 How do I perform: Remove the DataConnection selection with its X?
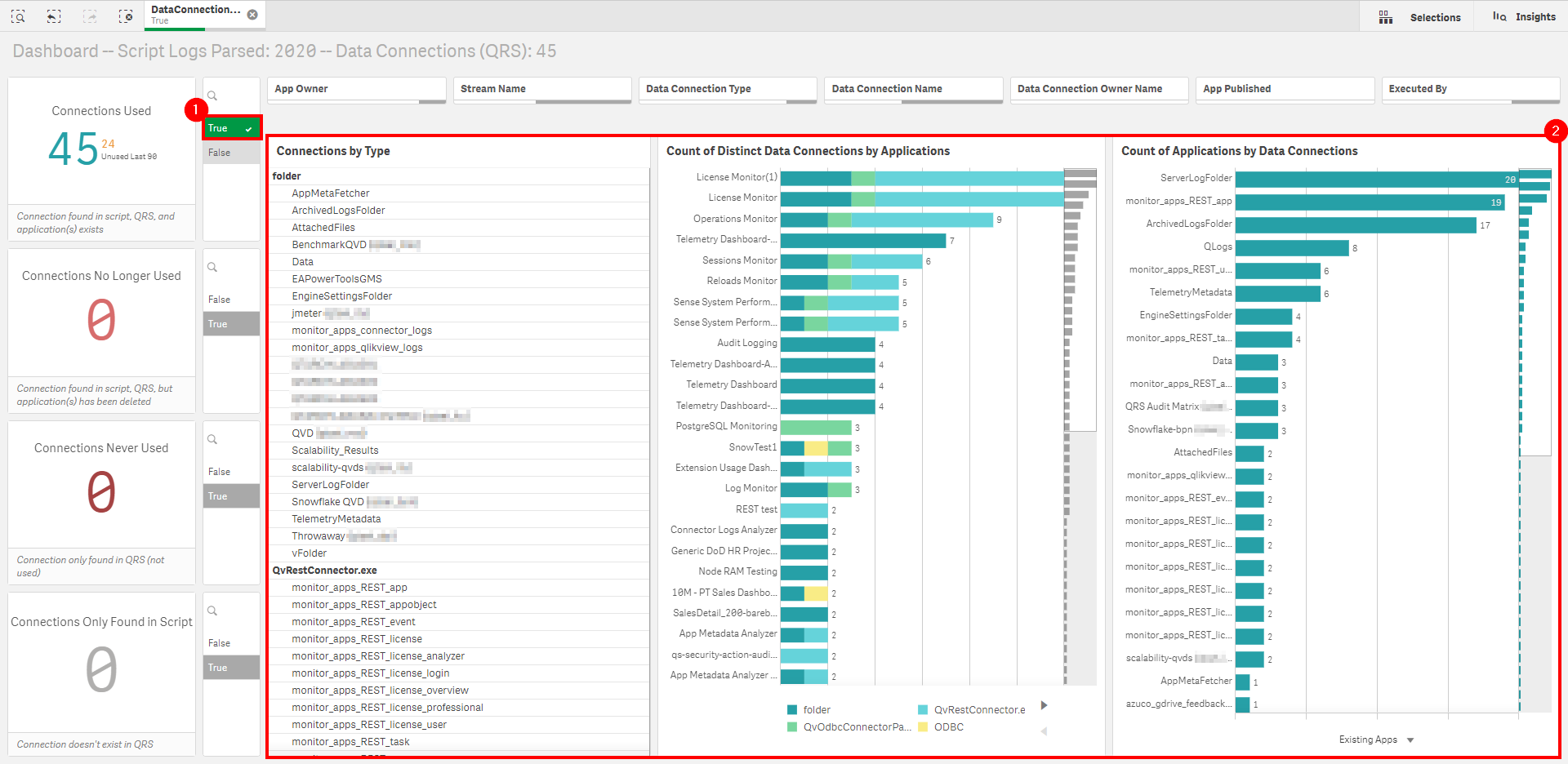tap(252, 15)
